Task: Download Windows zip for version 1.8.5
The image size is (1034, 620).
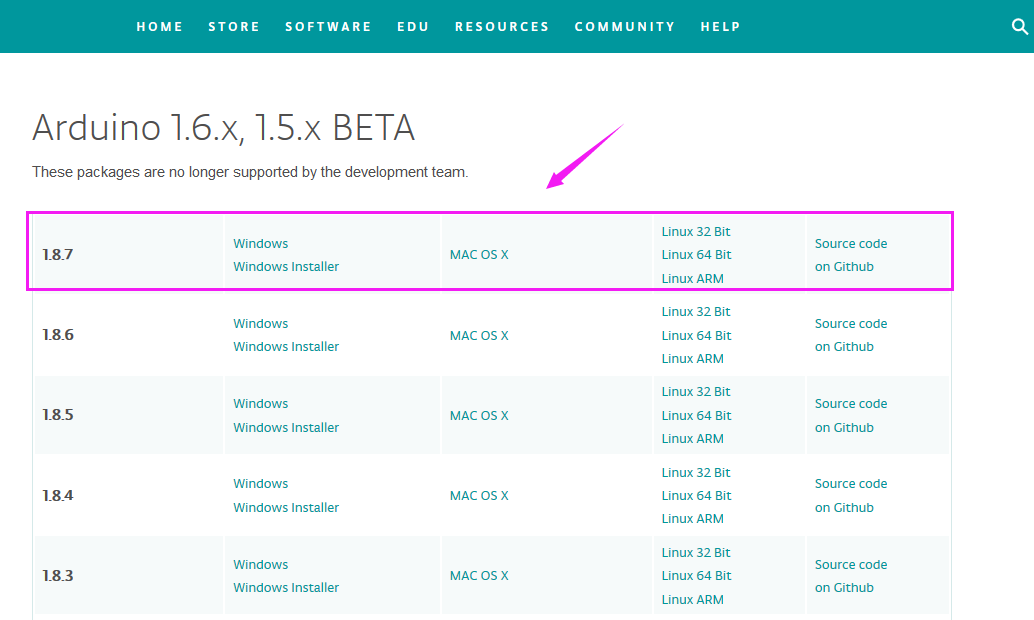Action: [x=260, y=404]
